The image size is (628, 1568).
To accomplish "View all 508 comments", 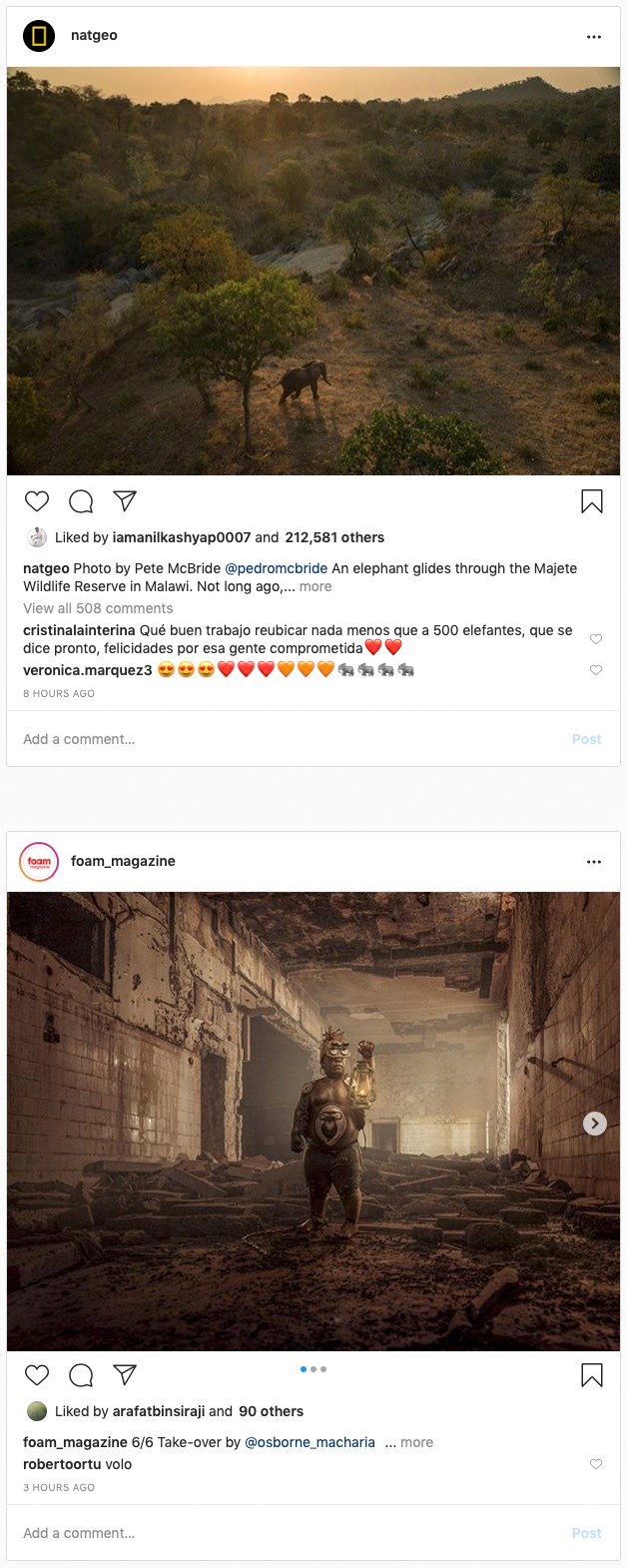I will pos(98,608).
